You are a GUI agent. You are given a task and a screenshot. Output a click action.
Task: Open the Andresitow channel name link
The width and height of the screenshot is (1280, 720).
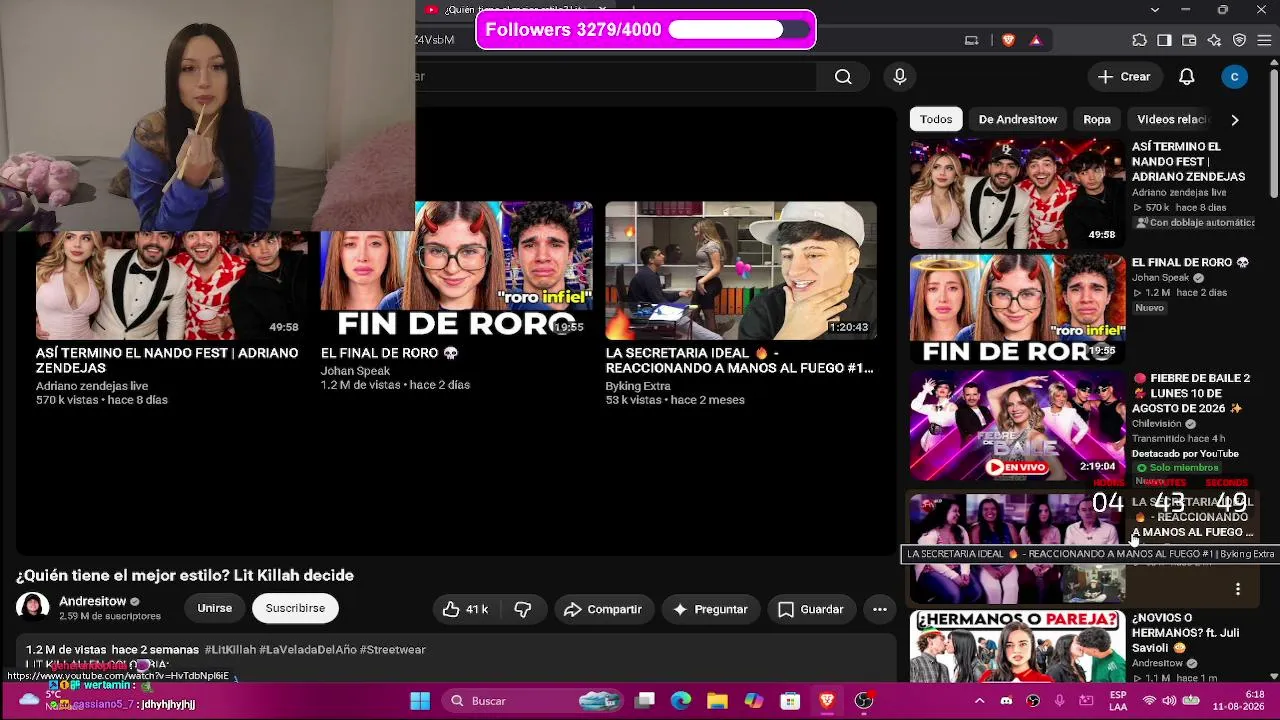tap(93, 601)
